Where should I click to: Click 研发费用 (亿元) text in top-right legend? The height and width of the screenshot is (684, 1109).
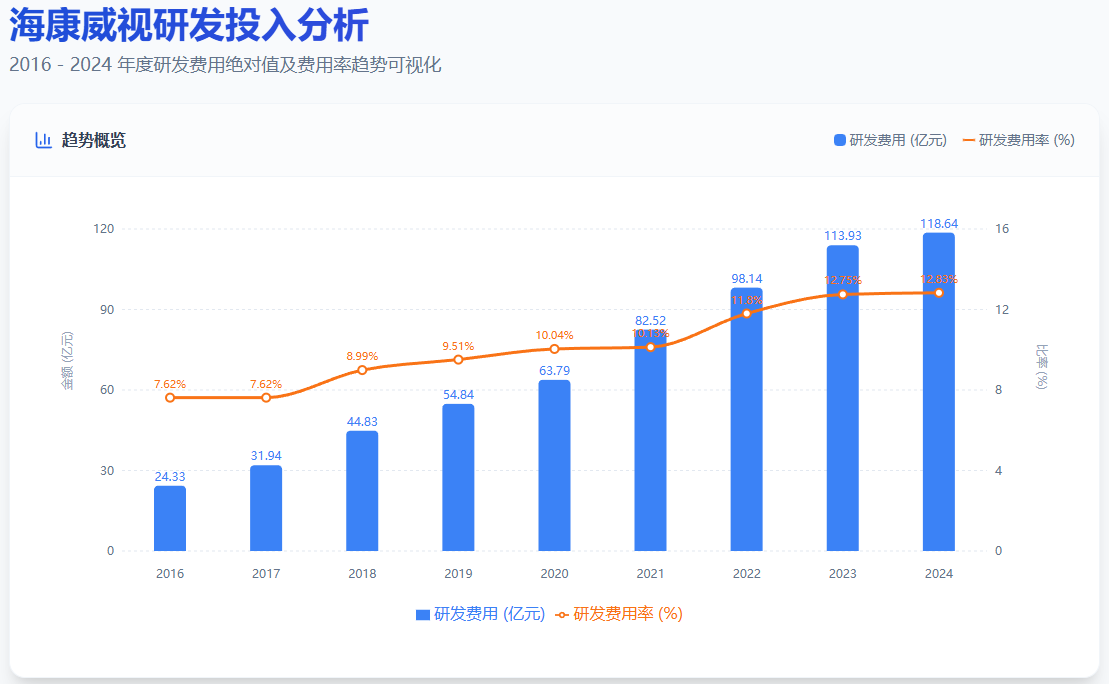point(897,140)
